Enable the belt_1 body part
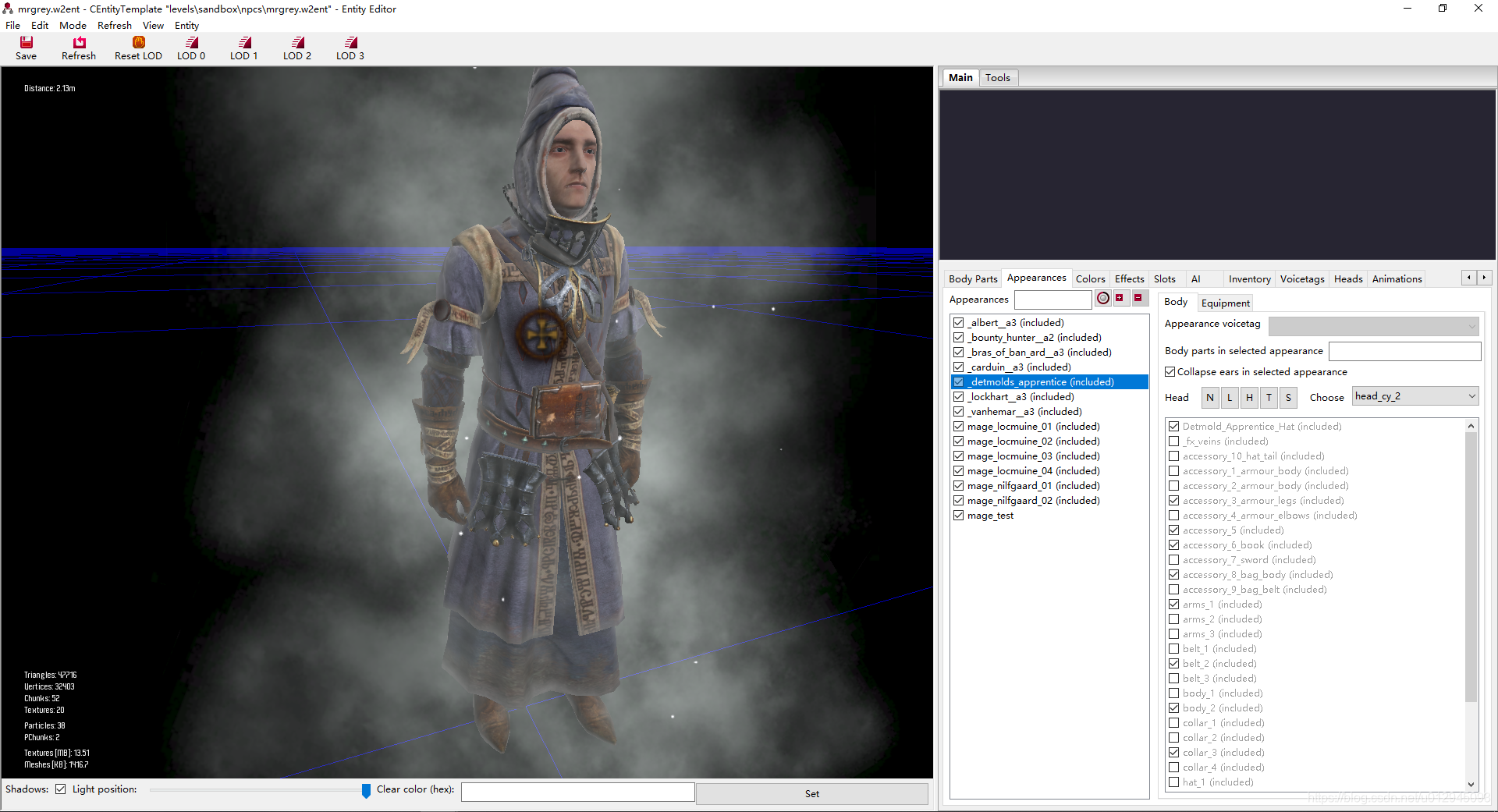 point(1174,648)
